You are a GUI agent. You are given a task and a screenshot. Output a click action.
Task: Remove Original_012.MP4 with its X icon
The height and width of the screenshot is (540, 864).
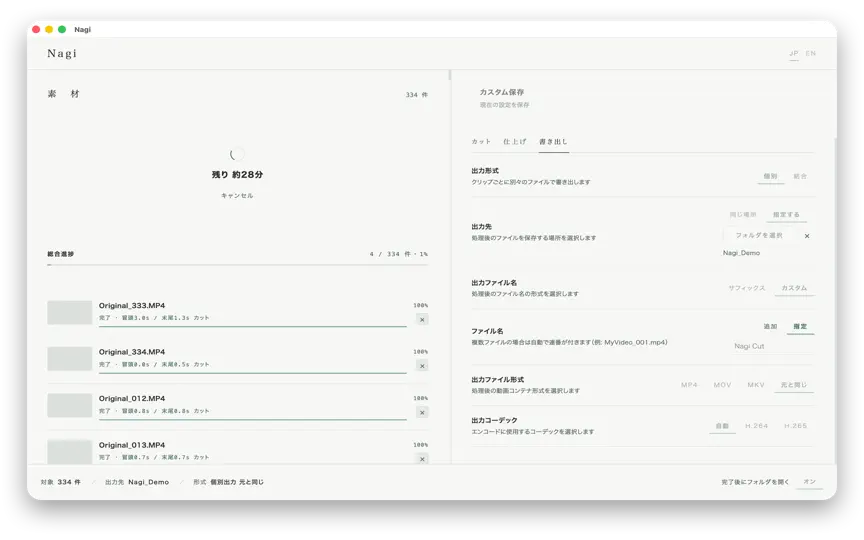(x=422, y=413)
